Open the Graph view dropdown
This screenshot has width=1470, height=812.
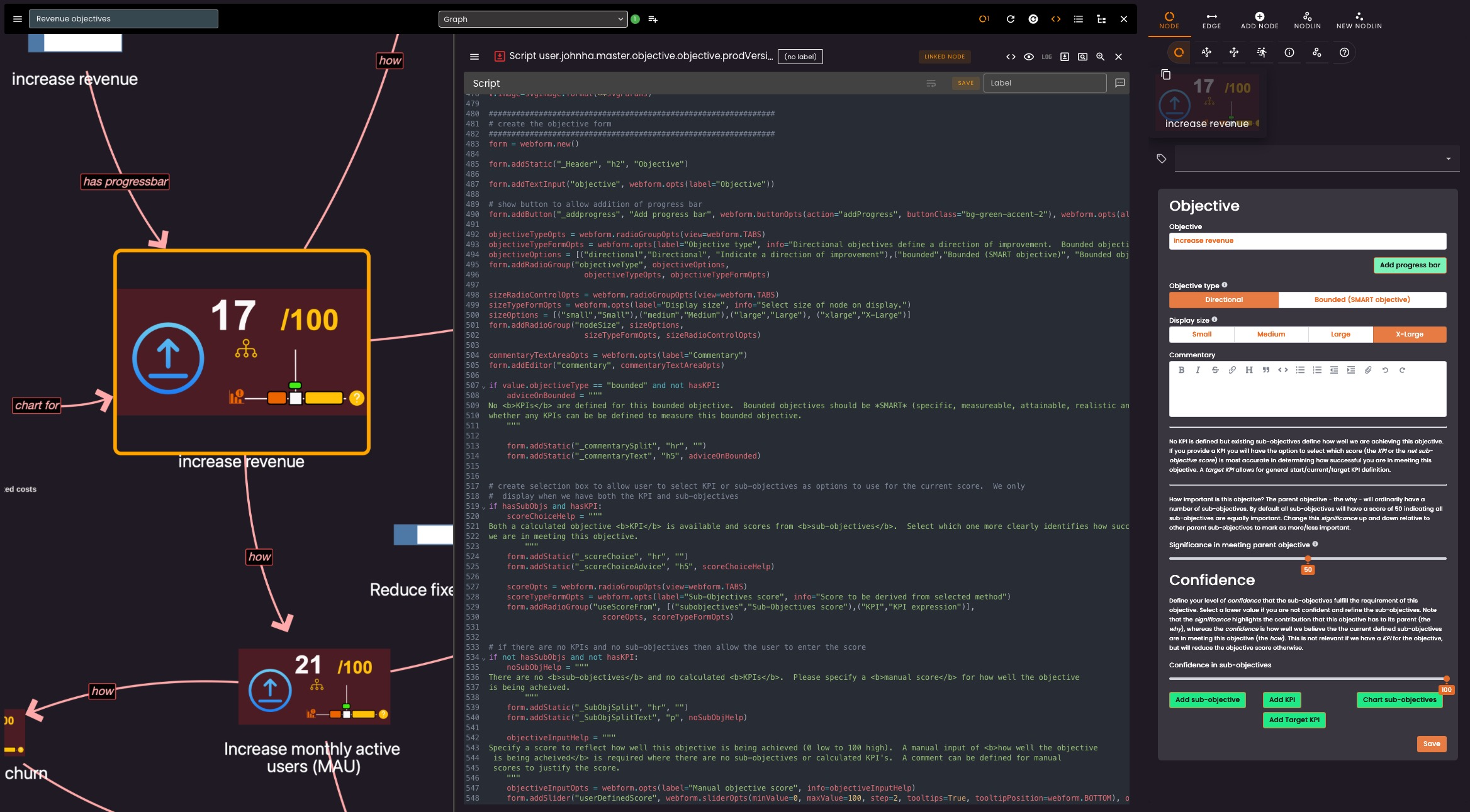coord(532,19)
